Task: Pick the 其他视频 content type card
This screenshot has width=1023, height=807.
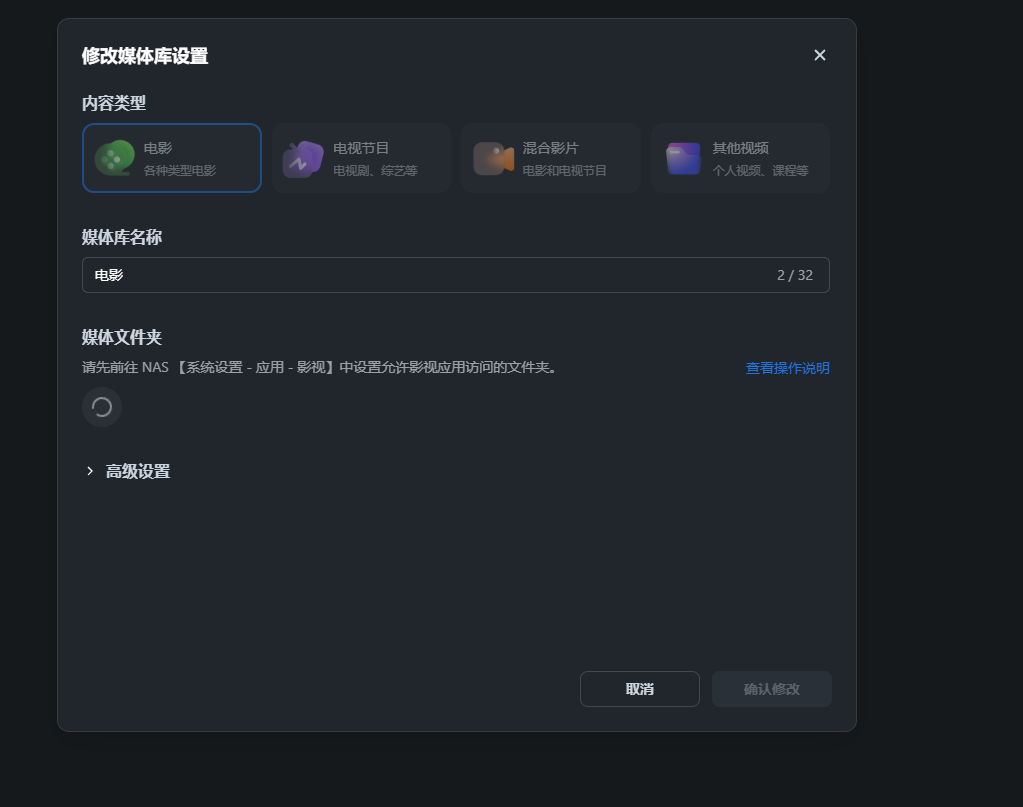Action: [741, 158]
